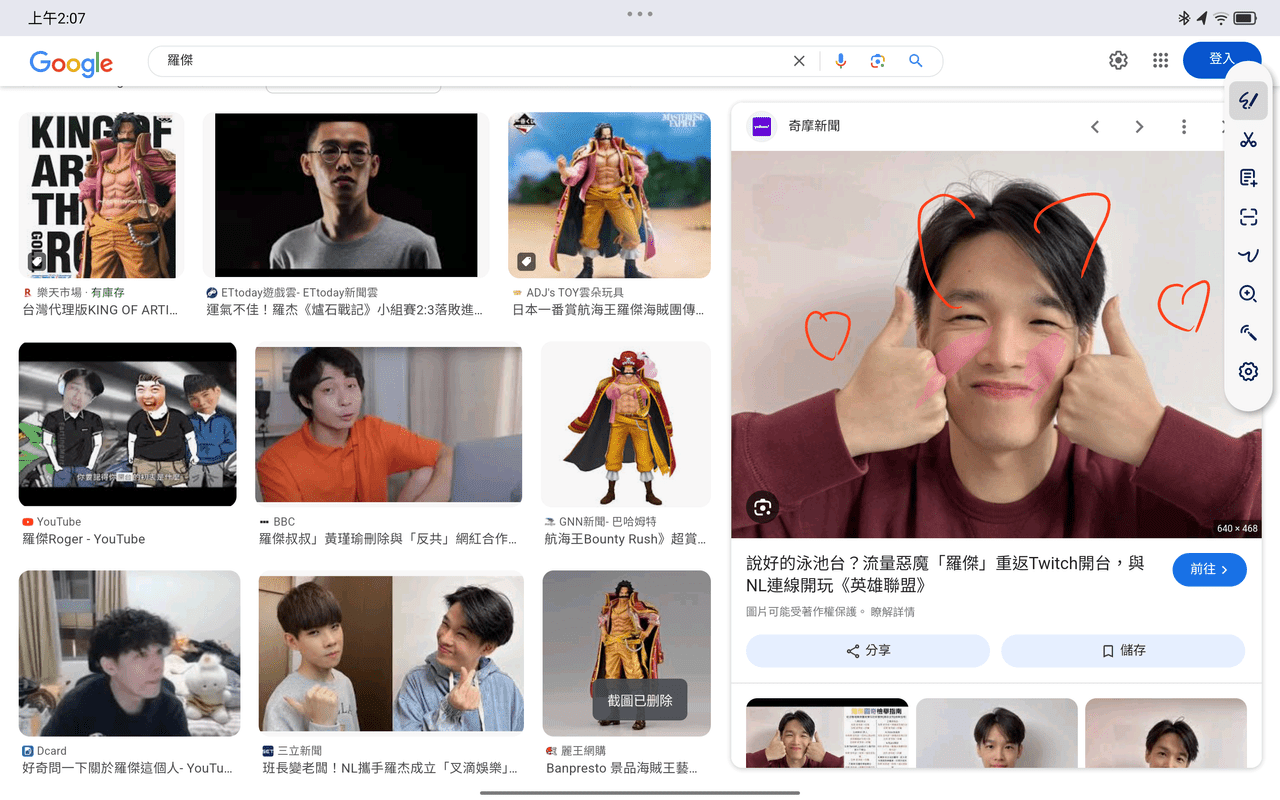Open the floating toolbar settings gear
The width and height of the screenshot is (1280, 800).
point(1248,371)
